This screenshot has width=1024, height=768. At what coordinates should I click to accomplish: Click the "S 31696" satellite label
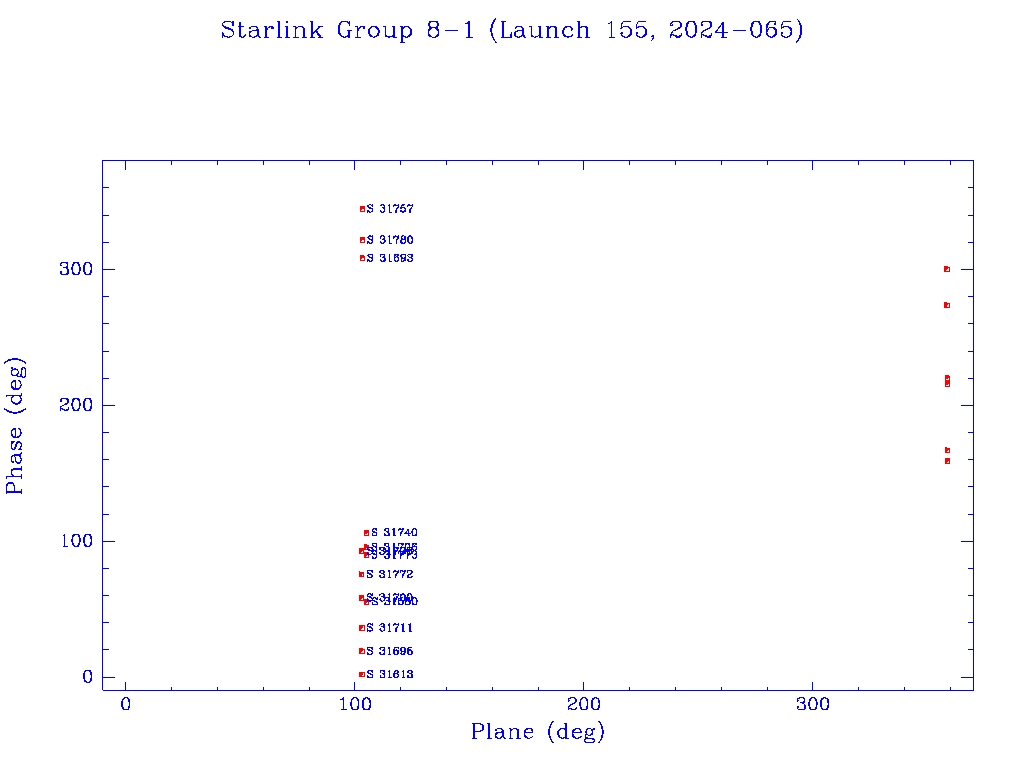point(390,651)
